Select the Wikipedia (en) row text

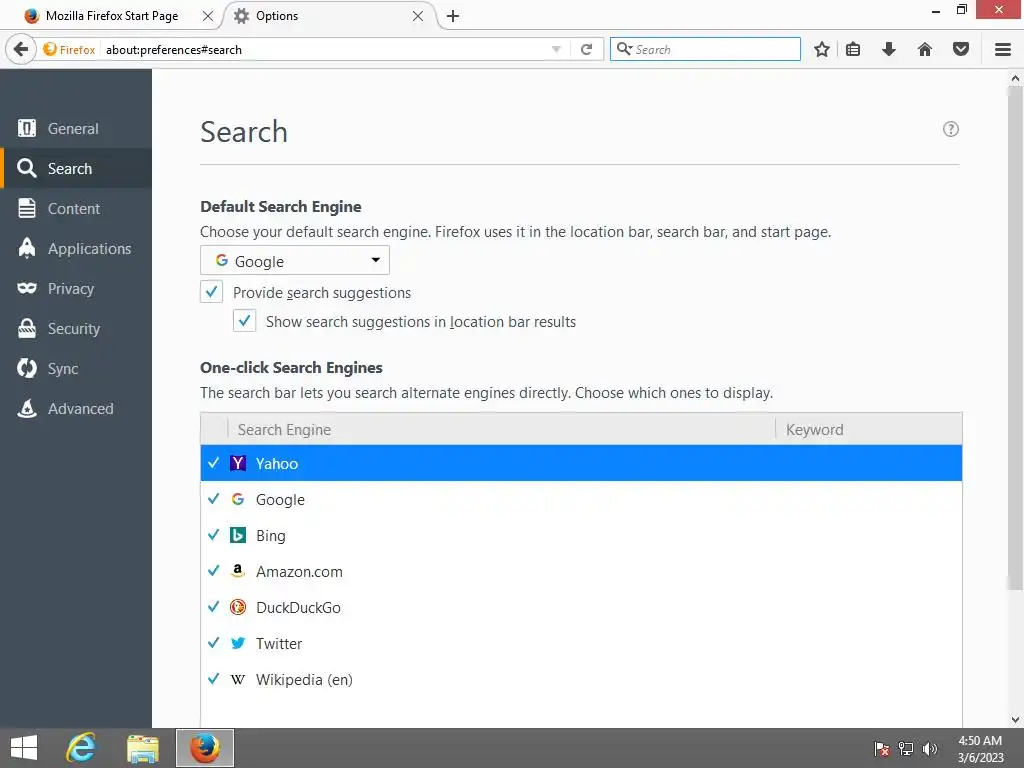coord(304,679)
